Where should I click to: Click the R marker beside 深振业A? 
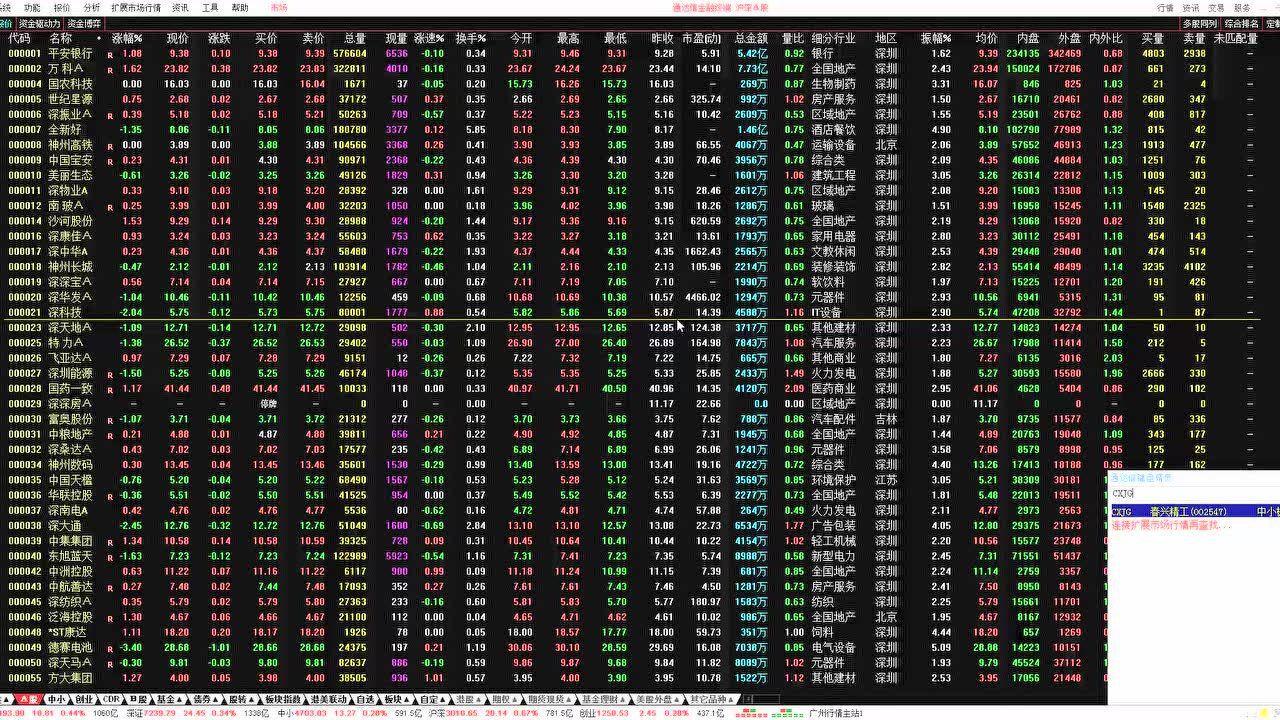coord(109,116)
